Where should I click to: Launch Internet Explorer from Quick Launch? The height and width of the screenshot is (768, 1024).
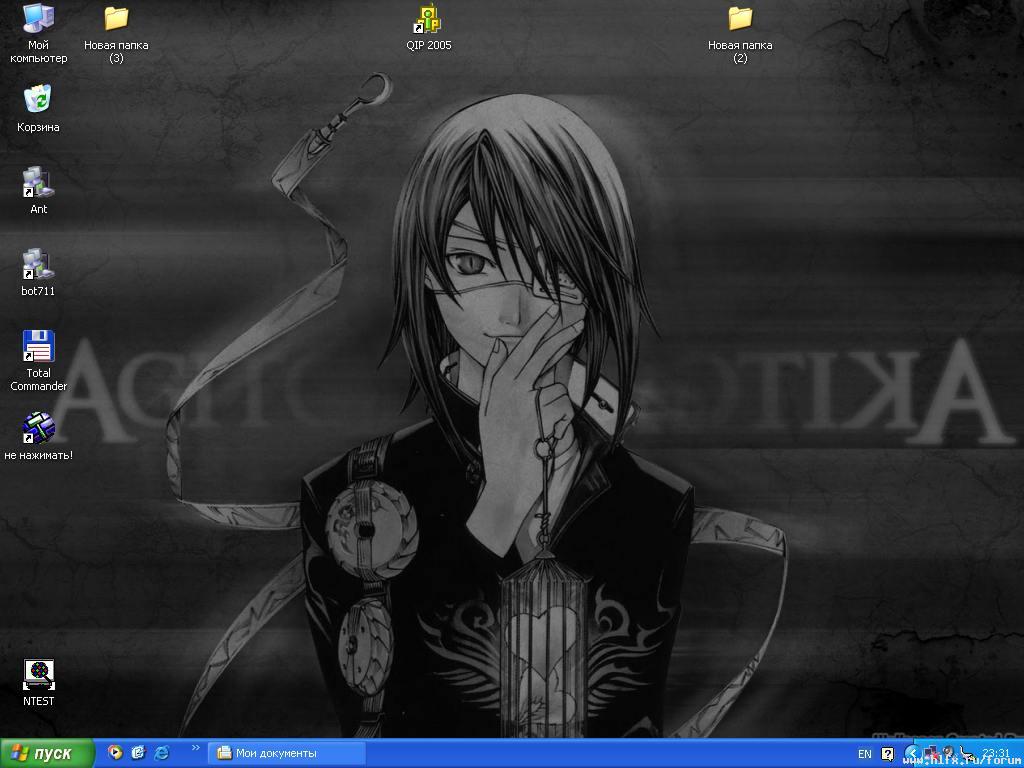click(161, 753)
